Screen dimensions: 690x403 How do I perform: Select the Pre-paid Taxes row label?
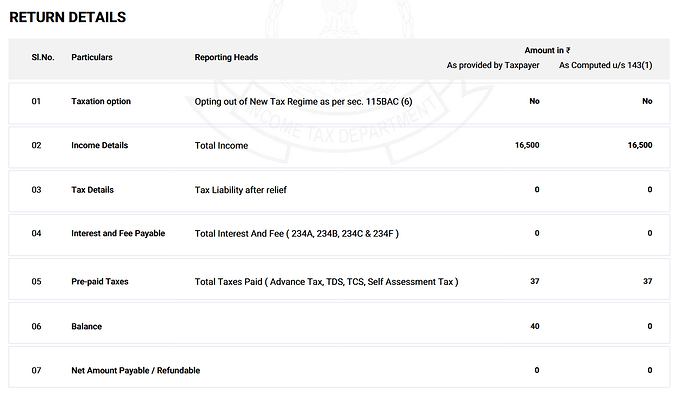[100, 282]
